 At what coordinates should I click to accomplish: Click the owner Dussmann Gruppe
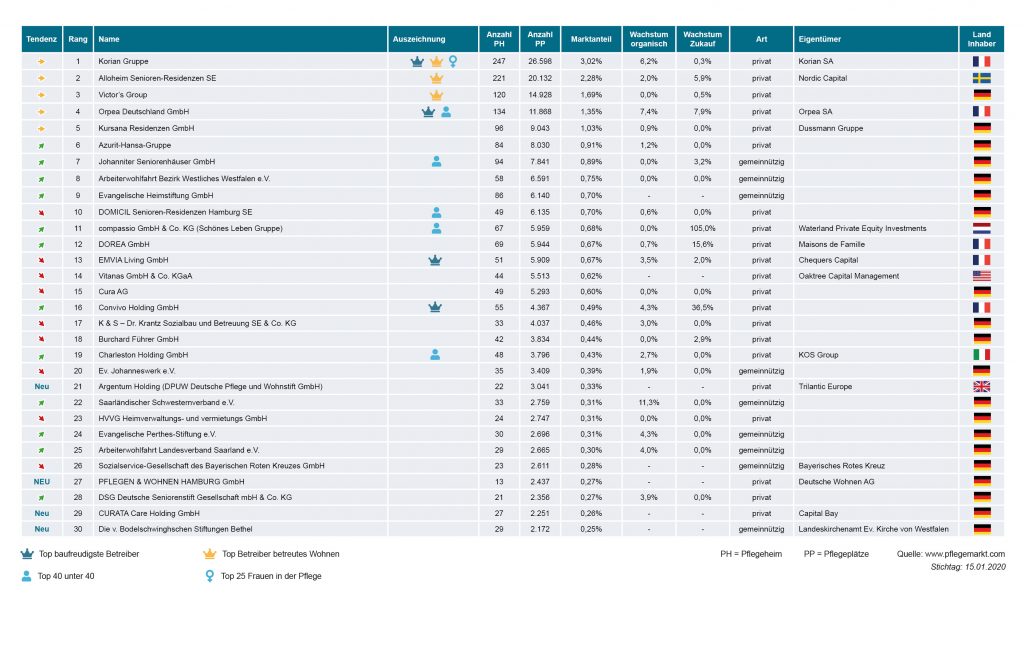[x=831, y=128]
